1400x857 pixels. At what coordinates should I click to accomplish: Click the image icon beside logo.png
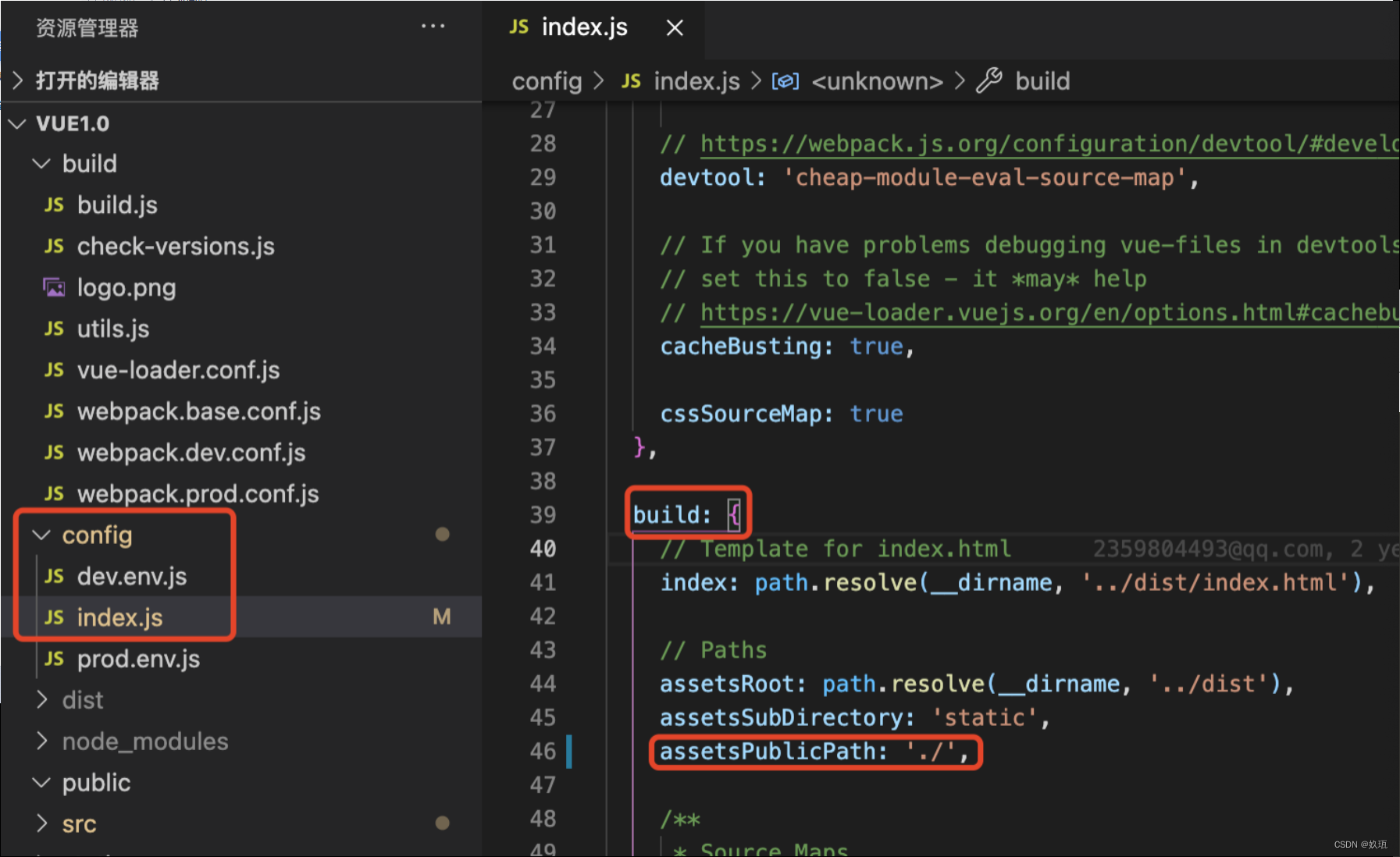coord(54,288)
